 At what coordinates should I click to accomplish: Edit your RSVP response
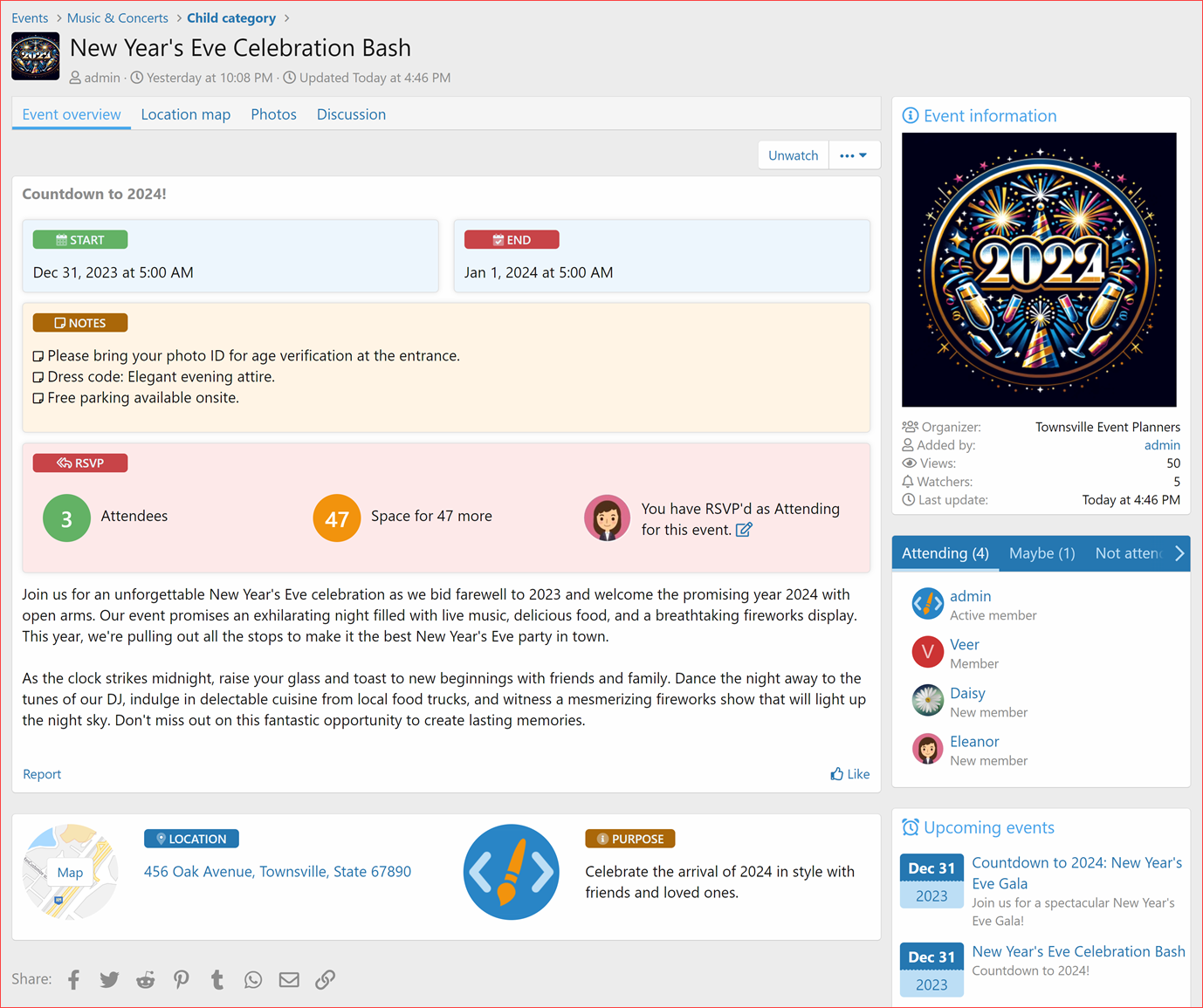coord(744,530)
